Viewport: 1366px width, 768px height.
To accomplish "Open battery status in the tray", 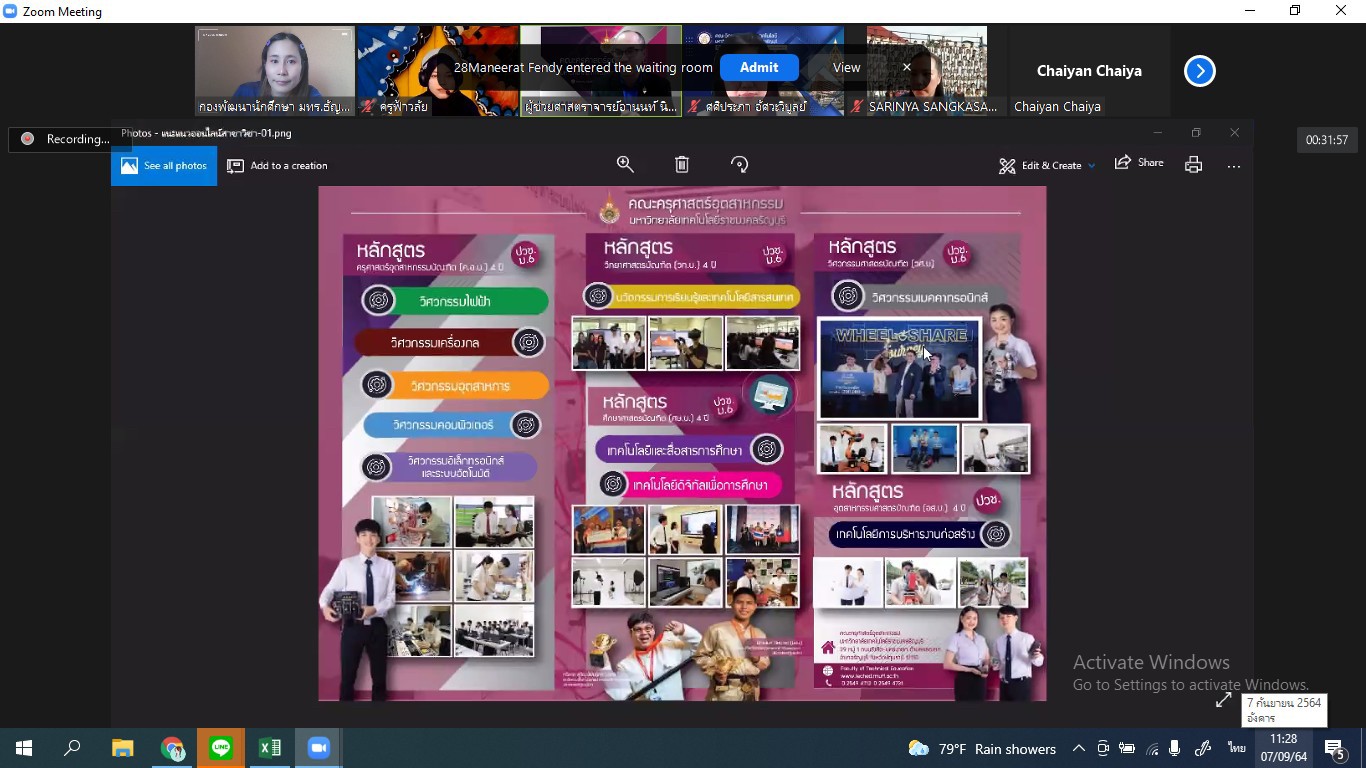I will 1127,749.
